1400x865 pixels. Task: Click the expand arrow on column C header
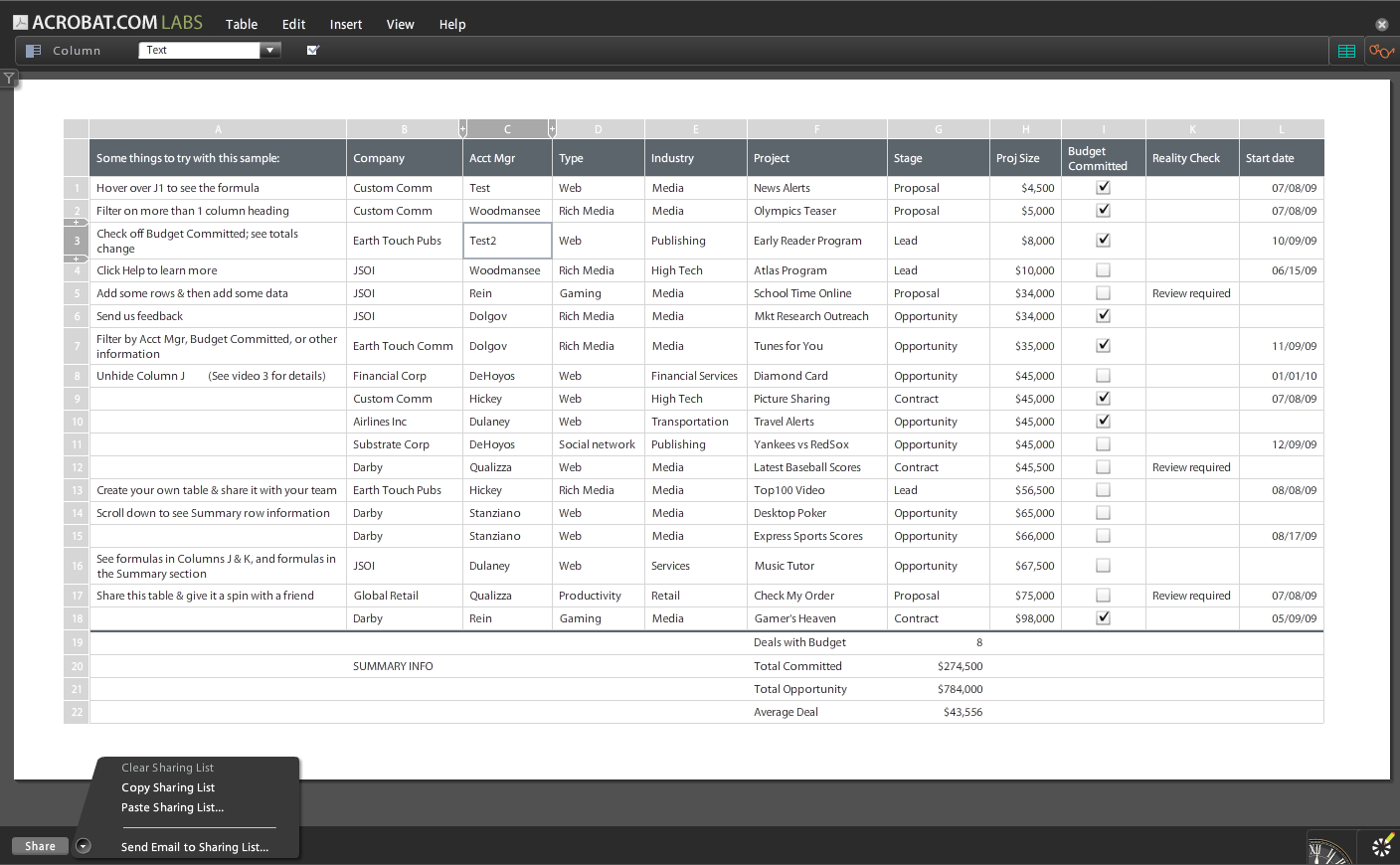click(x=553, y=128)
